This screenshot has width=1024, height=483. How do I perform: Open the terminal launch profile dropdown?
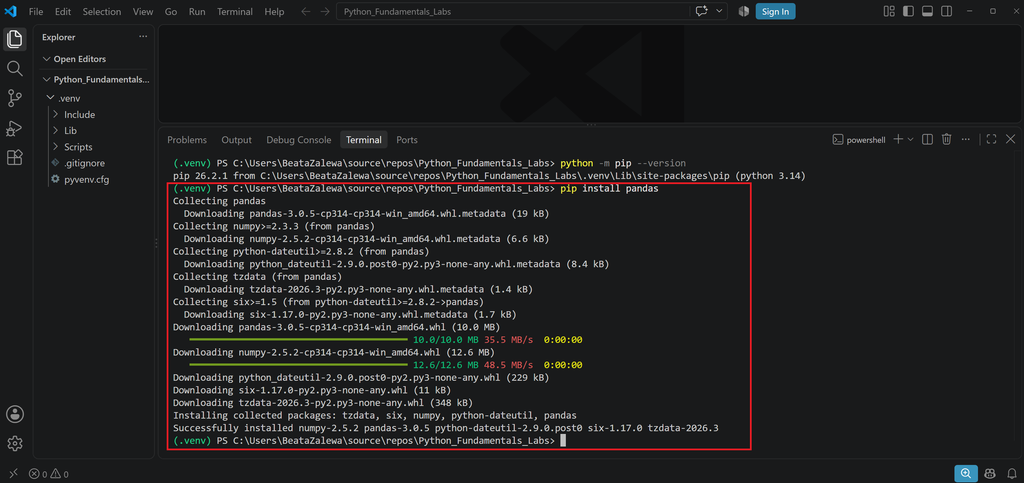point(910,139)
